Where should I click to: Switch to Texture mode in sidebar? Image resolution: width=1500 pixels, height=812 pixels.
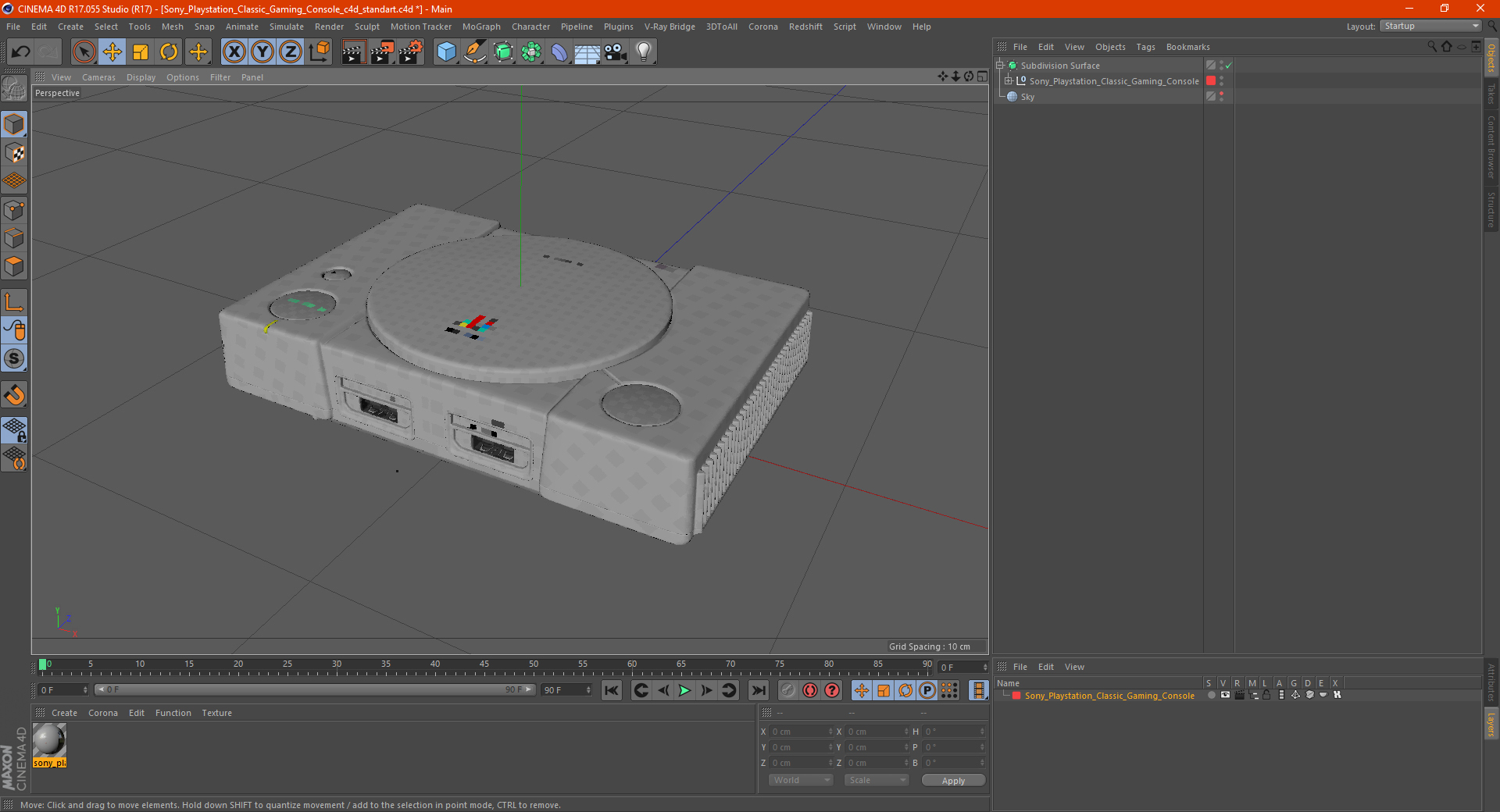click(14, 153)
